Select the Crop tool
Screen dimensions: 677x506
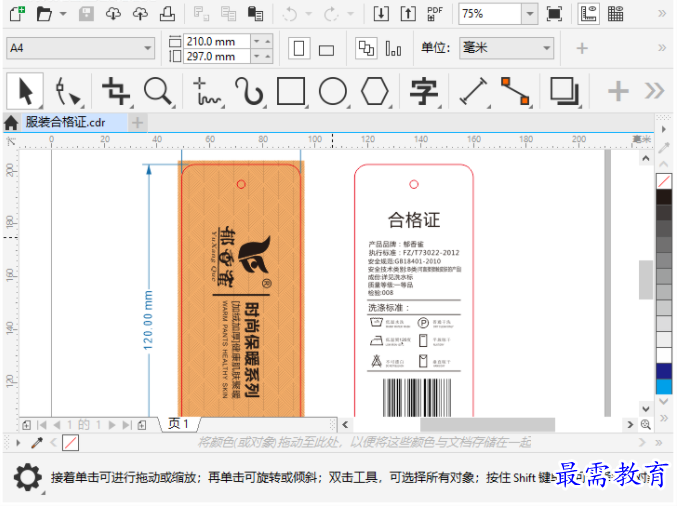[x=116, y=91]
